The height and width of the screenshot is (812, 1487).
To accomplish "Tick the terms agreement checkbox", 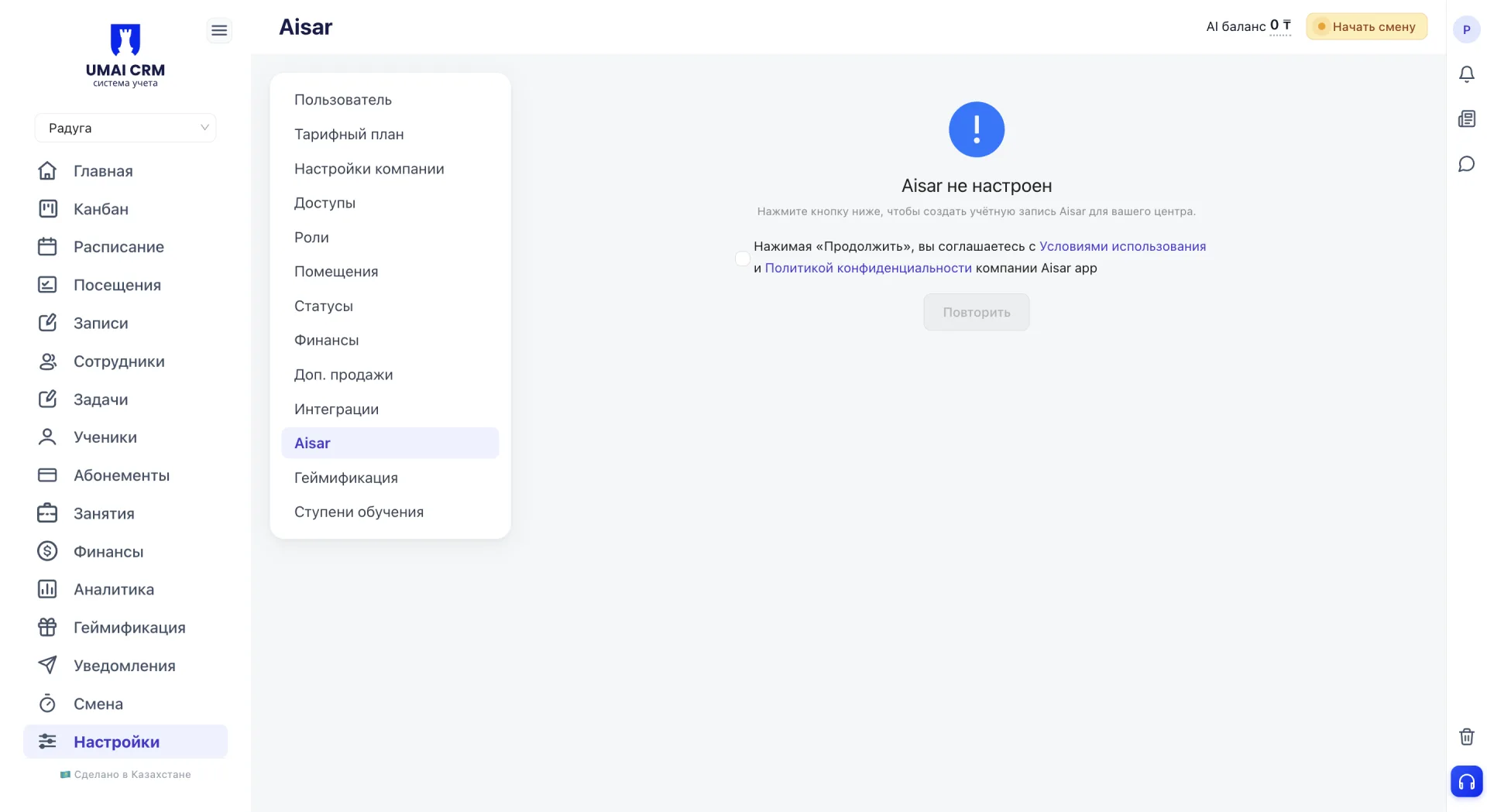I will point(743,258).
